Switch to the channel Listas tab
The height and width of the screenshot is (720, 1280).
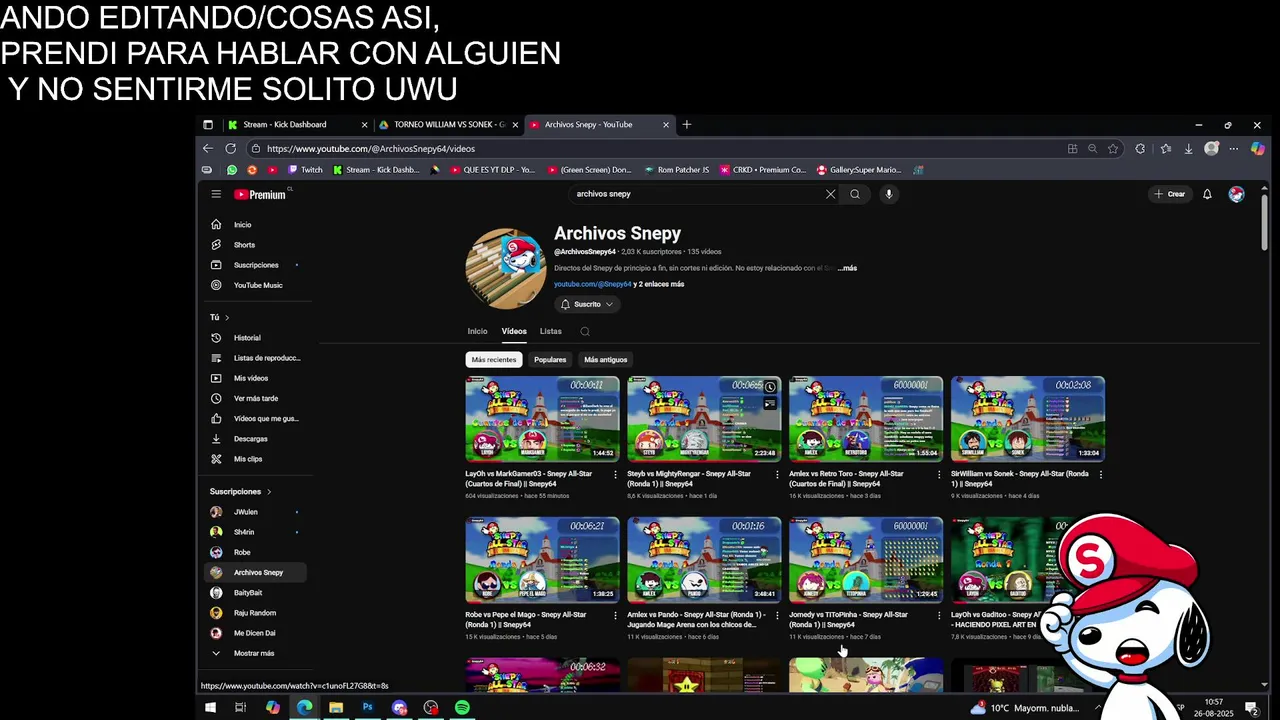(550, 331)
